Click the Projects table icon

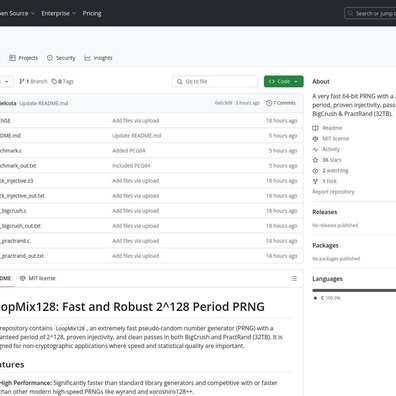coord(12,58)
